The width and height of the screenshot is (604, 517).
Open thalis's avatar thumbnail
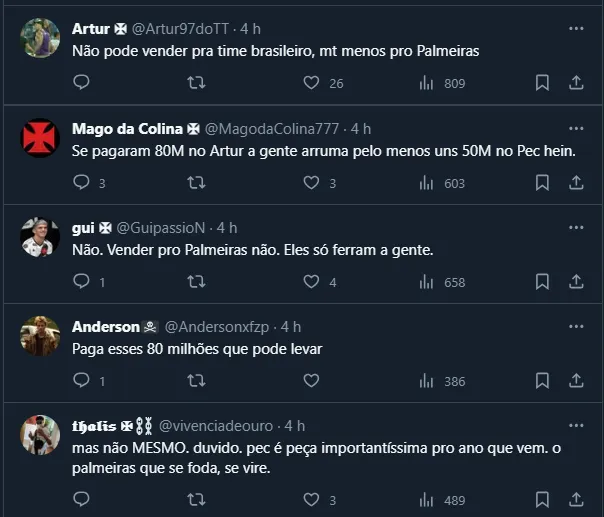[41, 435]
